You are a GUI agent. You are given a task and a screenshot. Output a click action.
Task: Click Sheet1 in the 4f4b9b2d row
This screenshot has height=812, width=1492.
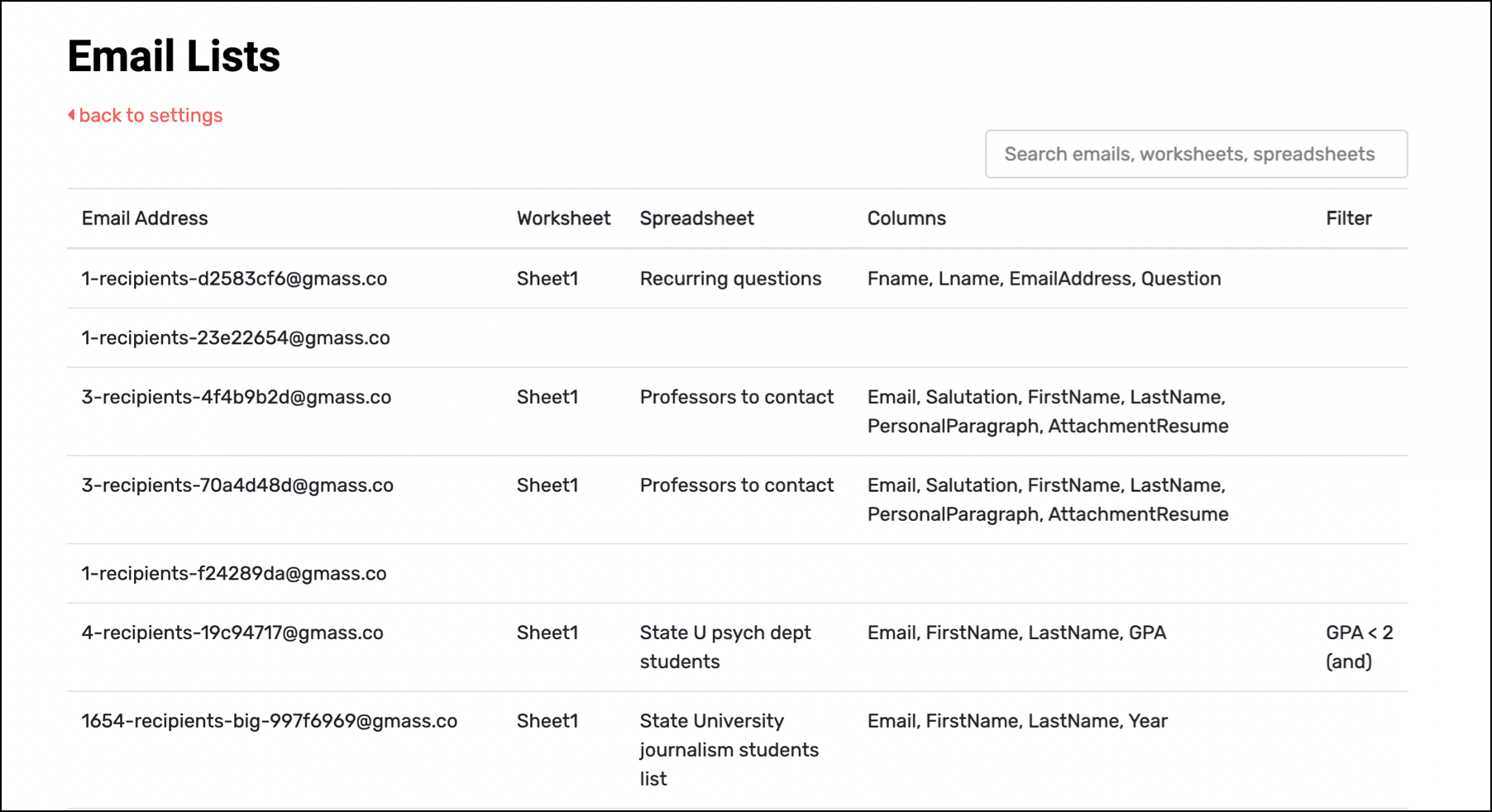point(548,397)
